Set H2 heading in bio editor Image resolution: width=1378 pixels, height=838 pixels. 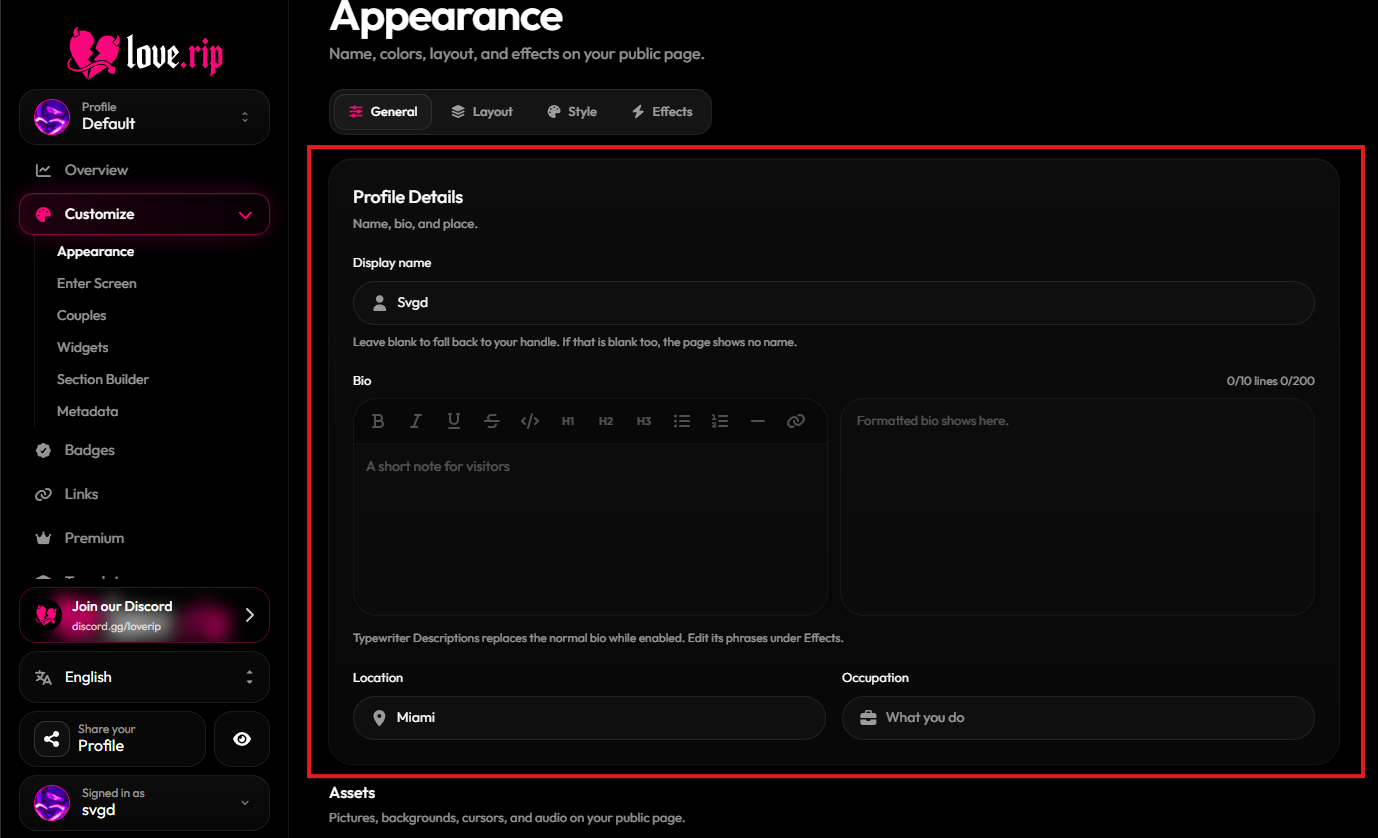click(x=606, y=421)
